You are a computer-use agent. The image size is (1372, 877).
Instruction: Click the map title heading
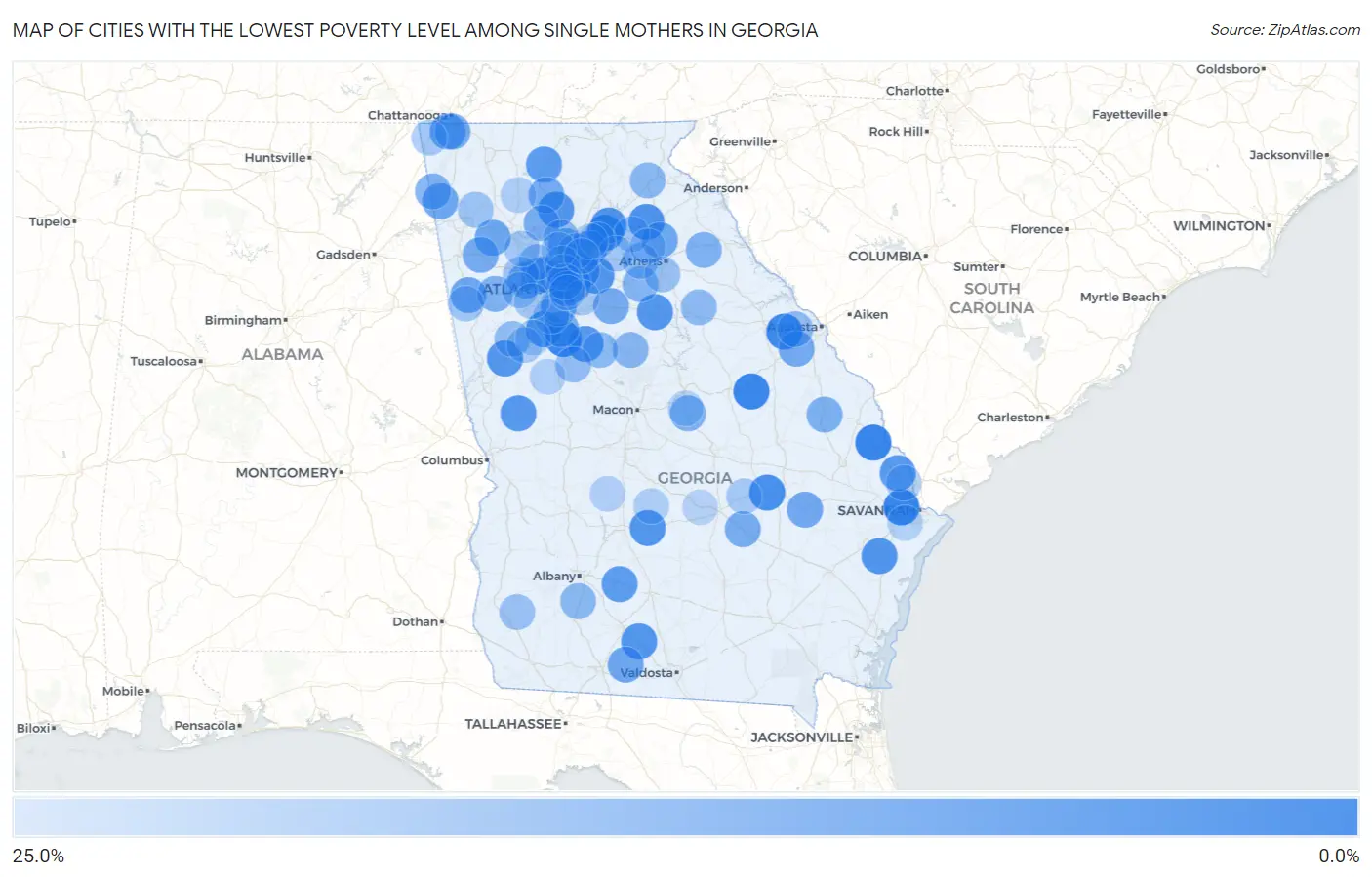pos(415,30)
